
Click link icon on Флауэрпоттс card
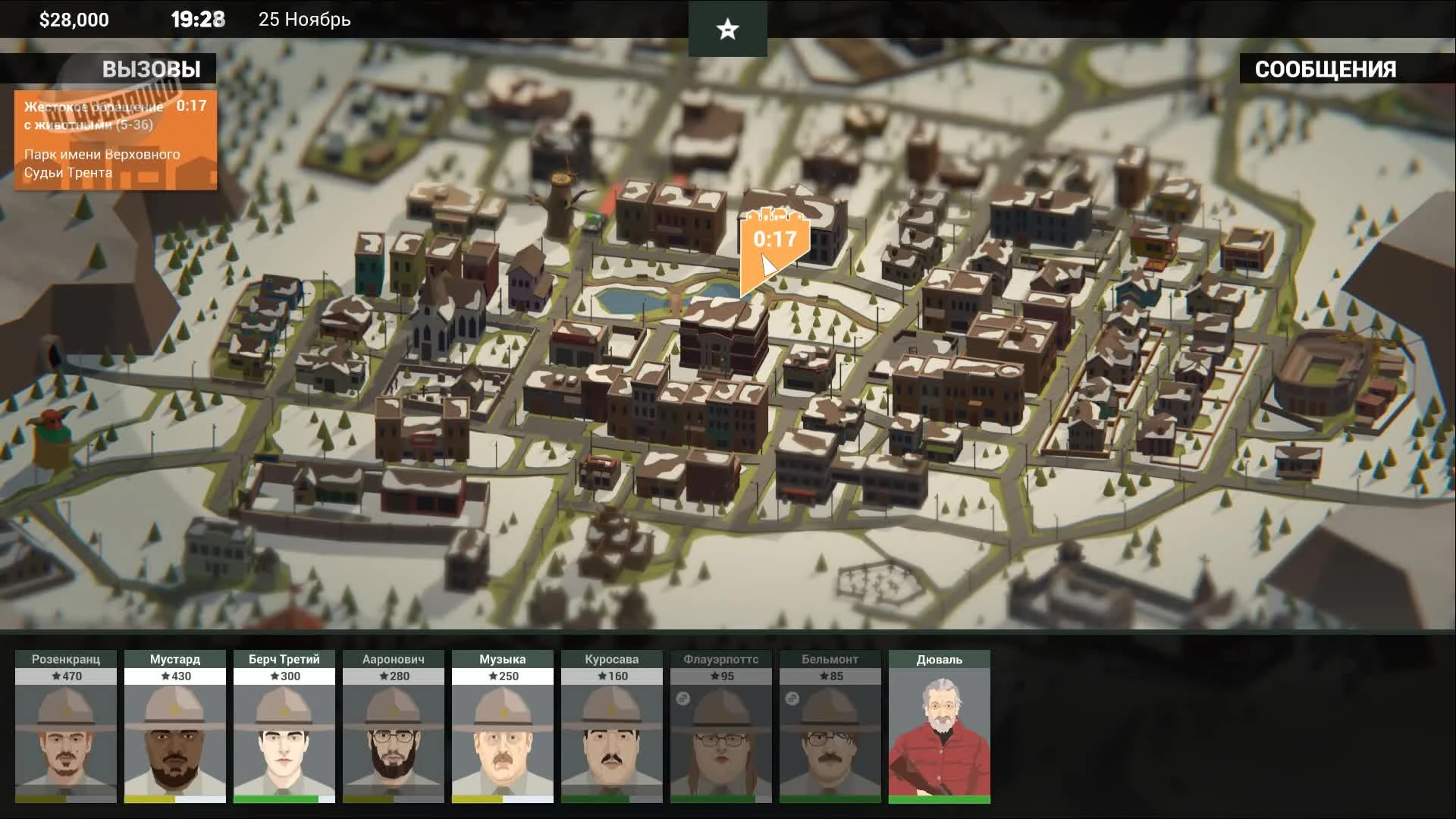point(682,698)
